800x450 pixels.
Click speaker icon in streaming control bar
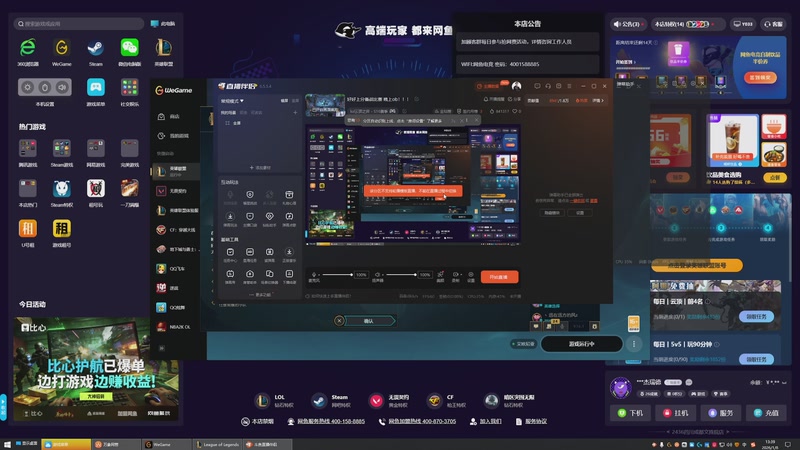(x=378, y=274)
